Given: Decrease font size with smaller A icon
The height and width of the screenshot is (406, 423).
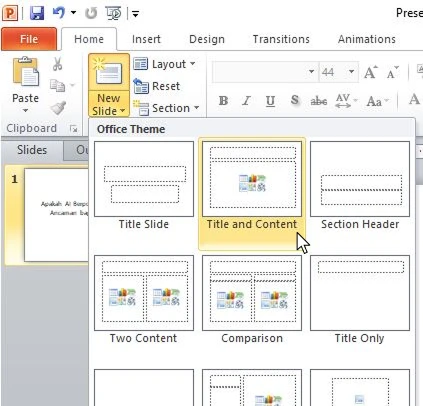Looking at the screenshot, I should pyautogui.click(x=392, y=72).
